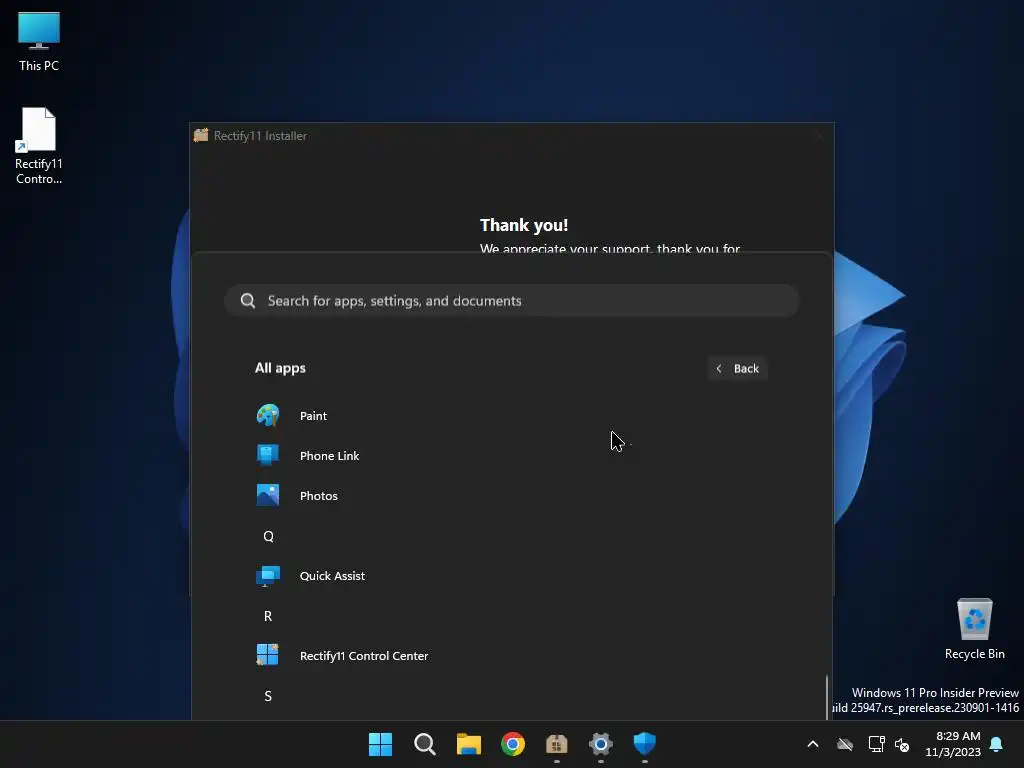Launch Google Chrome from the taskbar

[513, 744]
